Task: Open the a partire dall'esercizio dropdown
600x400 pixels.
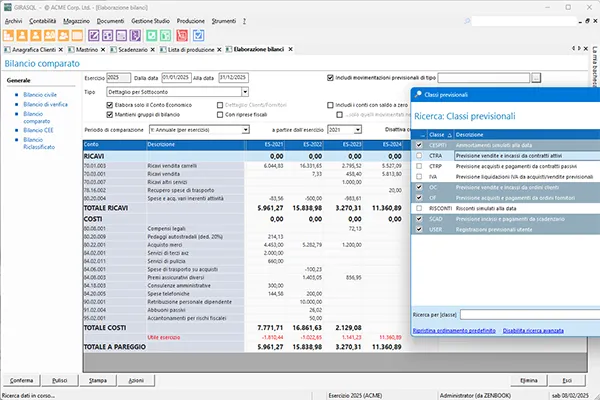Action: coord(357,130)
